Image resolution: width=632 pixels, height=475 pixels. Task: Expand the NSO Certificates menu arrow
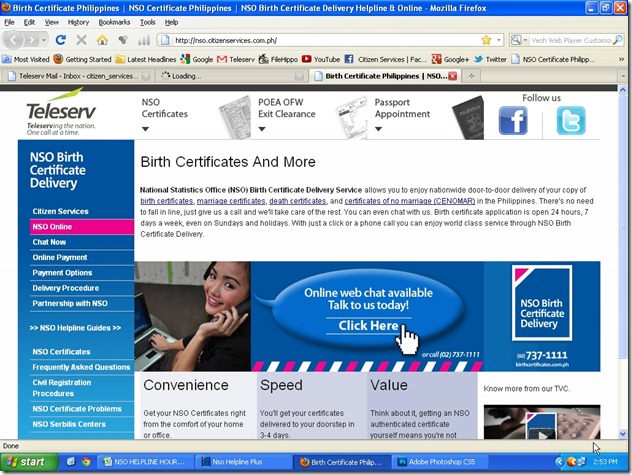click(x=146, y=129)
